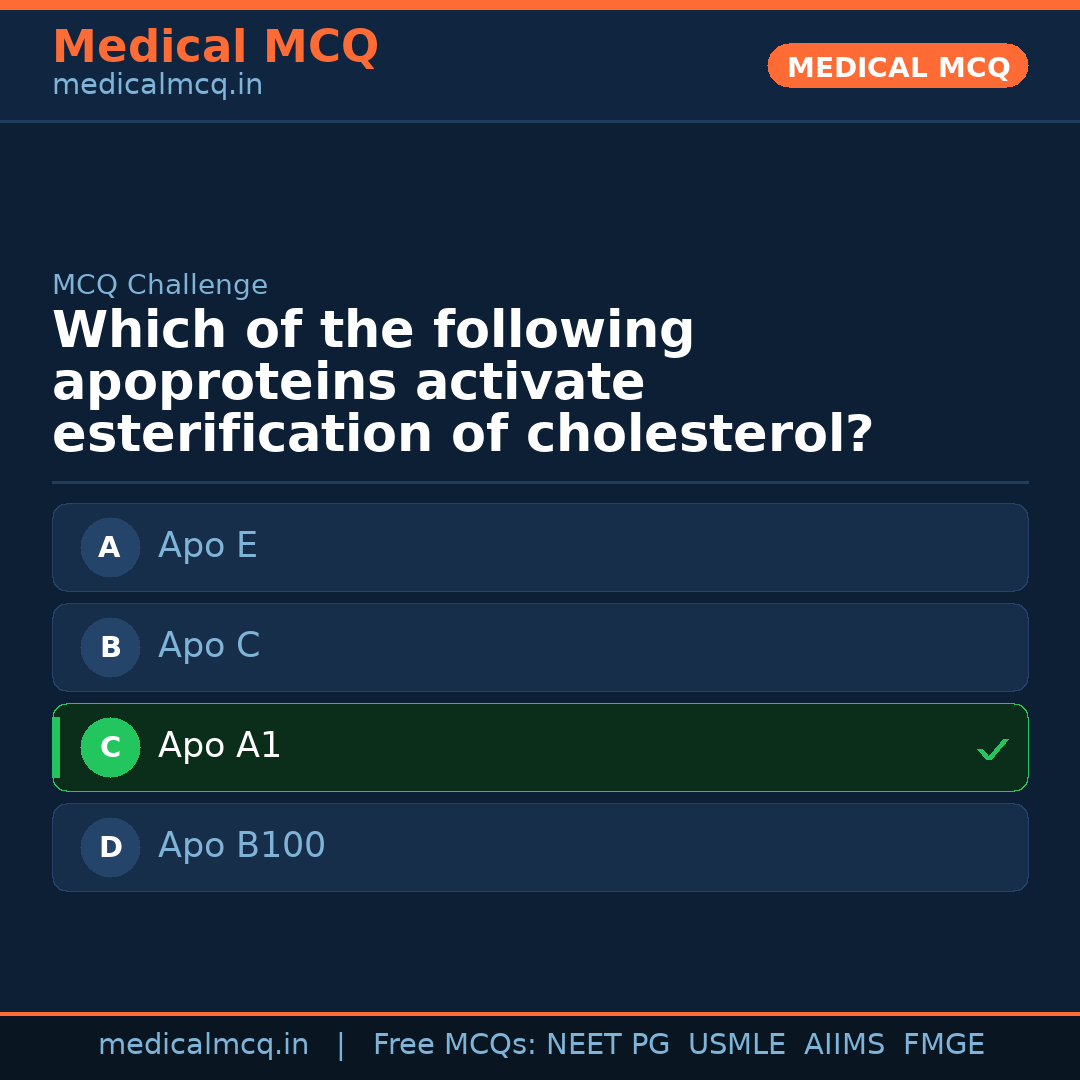Open the USMLE section
Screen dimensions: 1080x1080
click(737, 1043)
